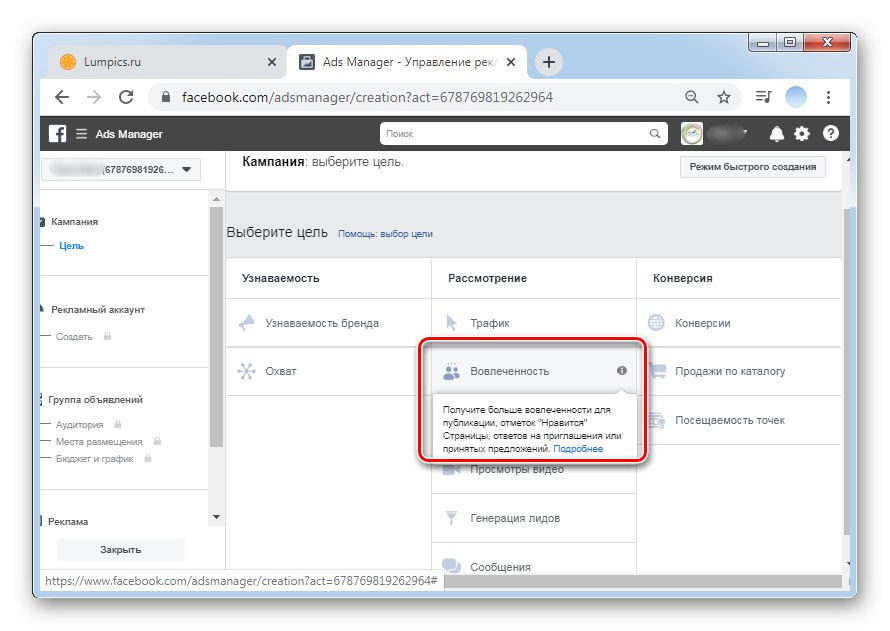
Task: Click the main page vertical scrollbar
Action: (847, 372)
